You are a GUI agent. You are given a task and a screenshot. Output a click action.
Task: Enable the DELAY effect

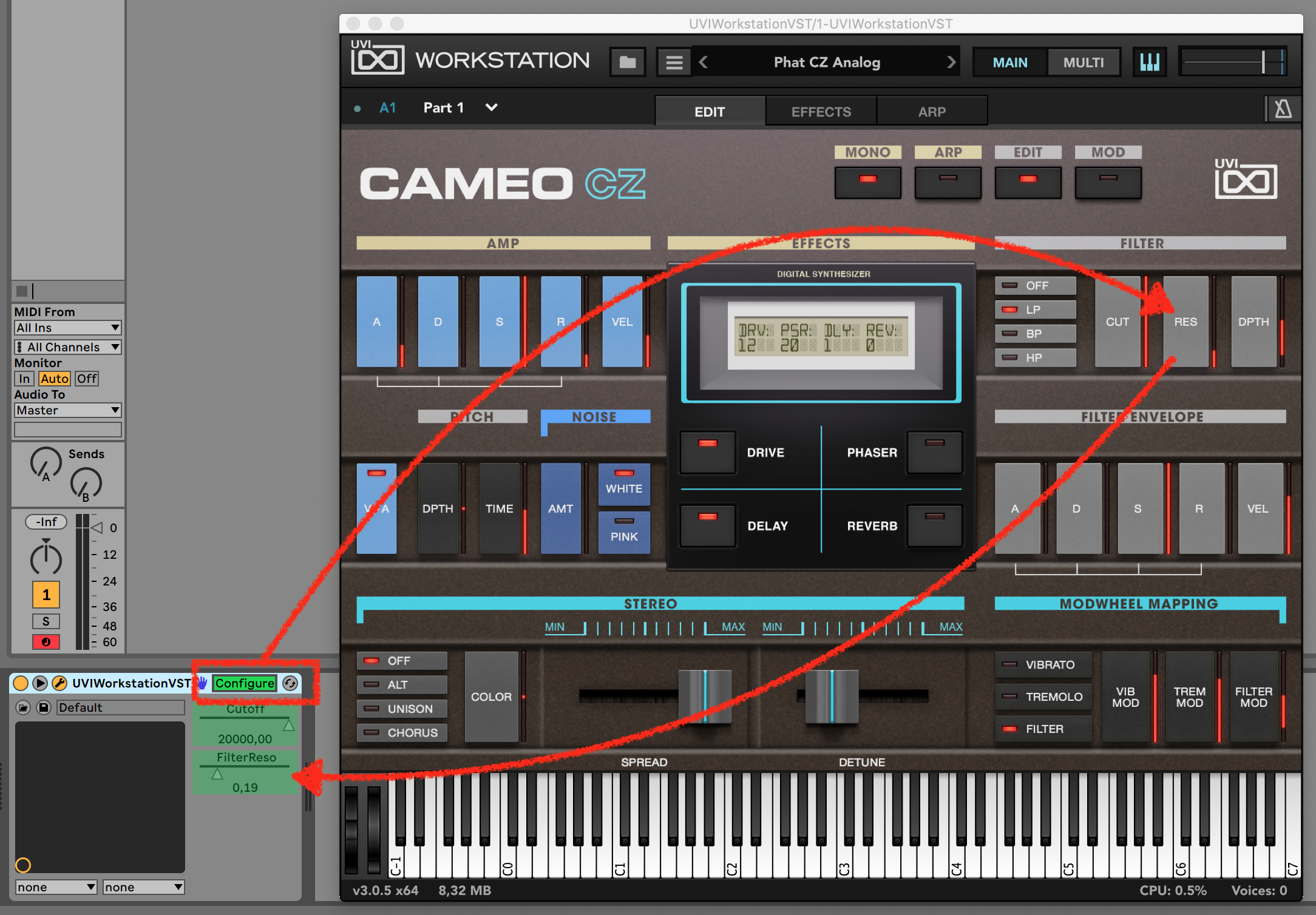[x=708, y=525]
